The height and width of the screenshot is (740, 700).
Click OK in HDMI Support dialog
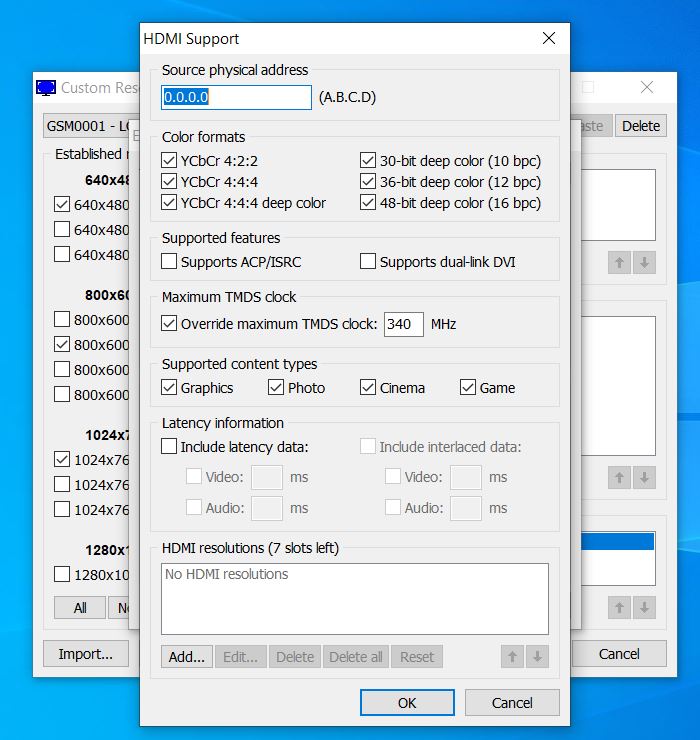[406, 703]
